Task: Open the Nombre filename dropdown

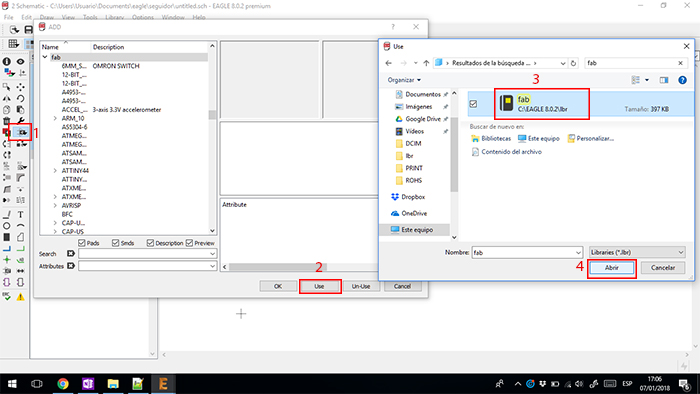Action: tap(578, 253)
